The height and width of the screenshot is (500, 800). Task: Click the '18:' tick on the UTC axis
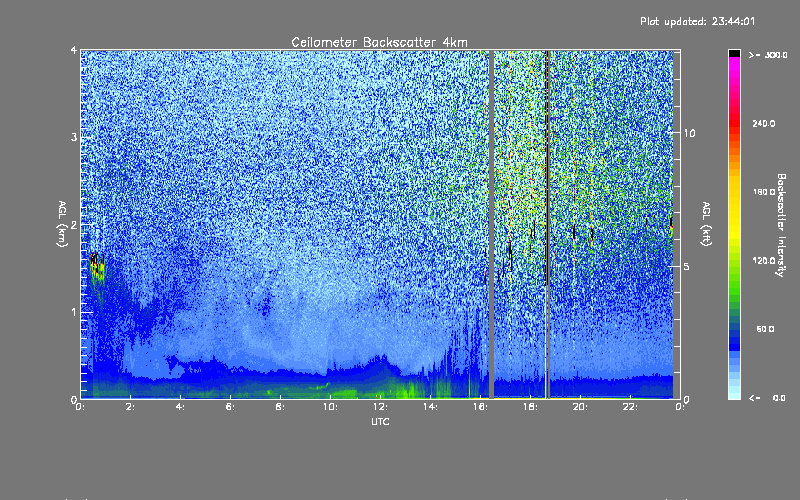[x=530, y=407]
